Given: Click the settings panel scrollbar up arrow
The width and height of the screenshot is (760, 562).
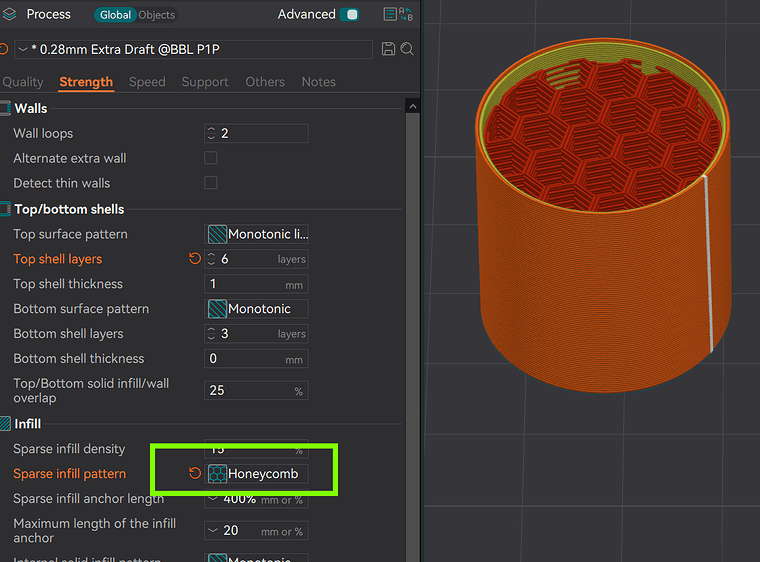Looking at the screenshot, I should coord(412,106).
